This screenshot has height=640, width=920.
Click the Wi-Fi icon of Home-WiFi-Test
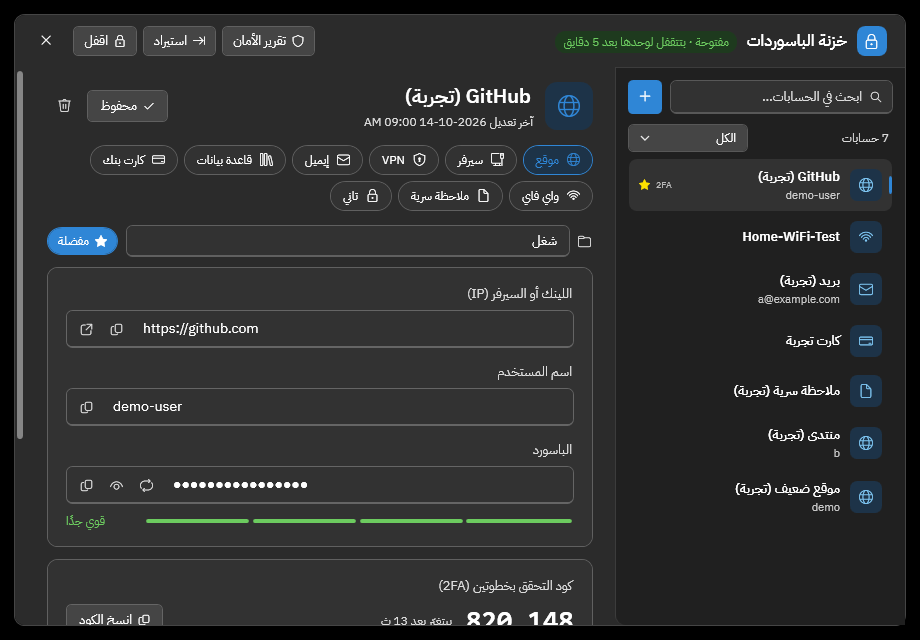click(x=865, y=237)
